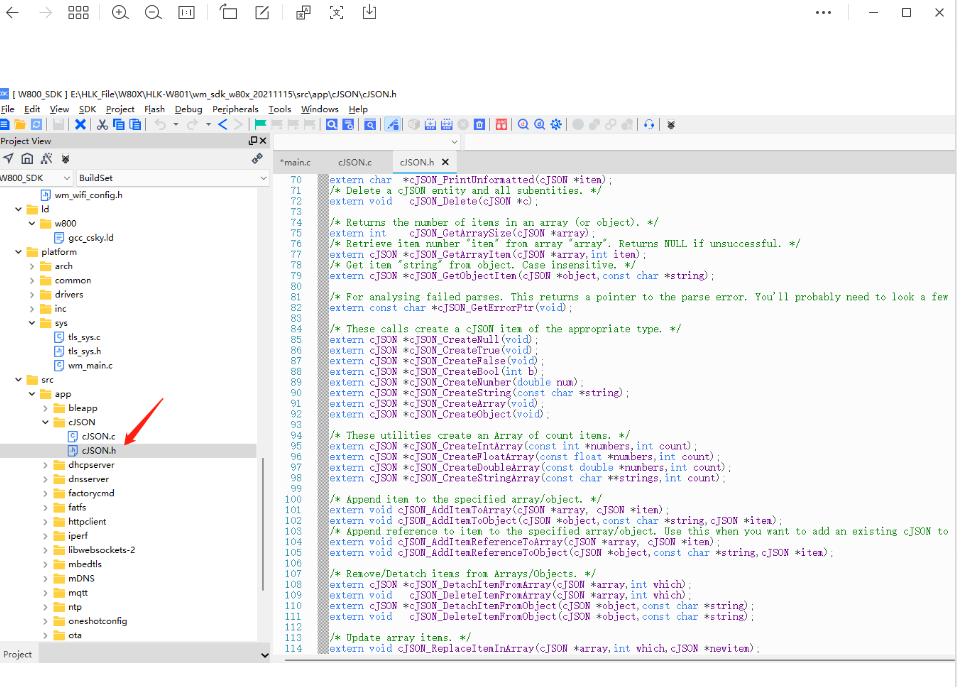
Task: Close the cJSON.h tab
Action: coord(445,162)
